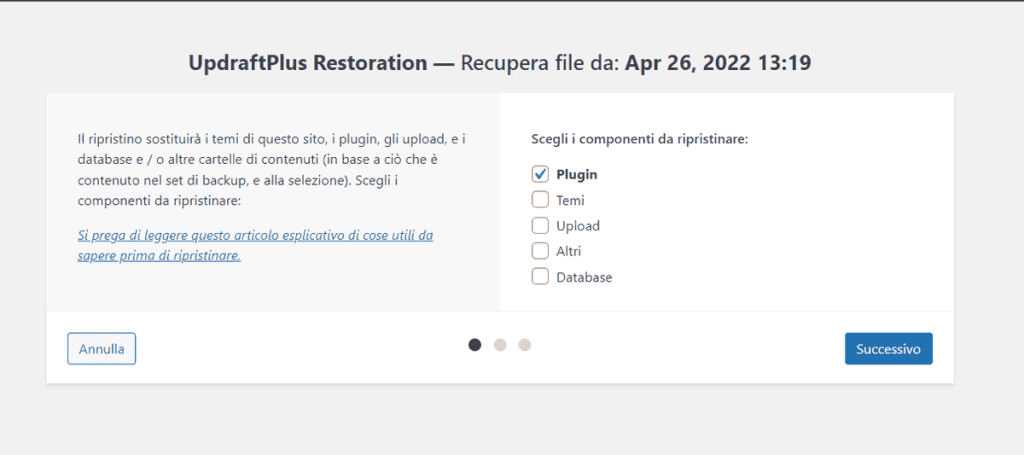Tick the Temi checkbox

(x=540, y=200)
